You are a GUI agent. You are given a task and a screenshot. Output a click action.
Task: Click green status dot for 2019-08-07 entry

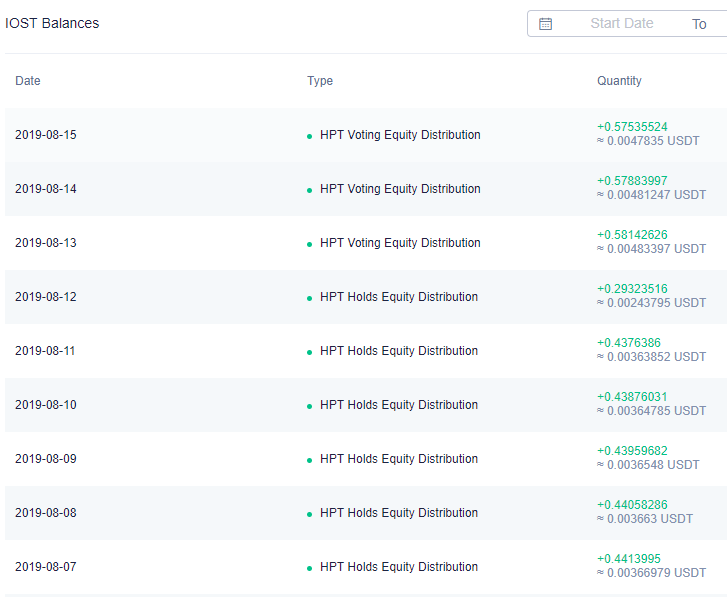coord(309,568)
